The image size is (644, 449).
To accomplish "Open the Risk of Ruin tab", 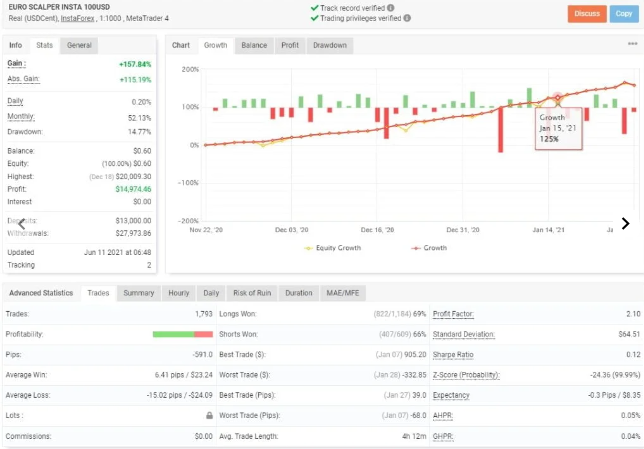I will 254,293.
